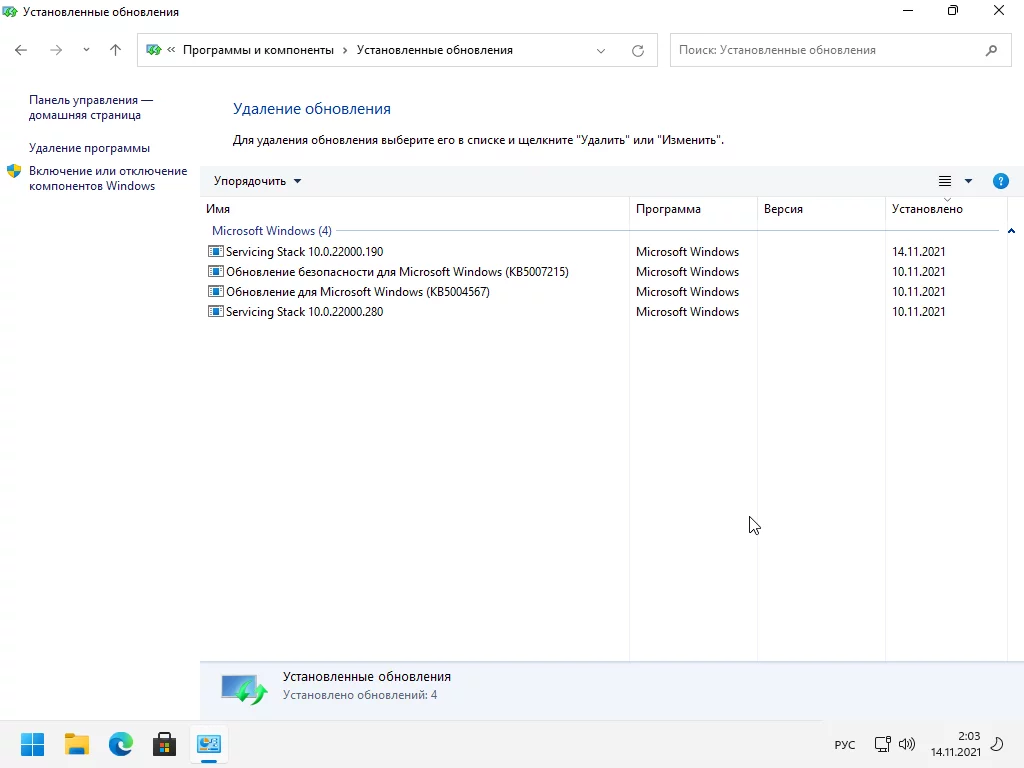This screenshot has height=768, width=1024.
Task: Open 'Включение или отключение компонентов Windows'
Action: (108, 178)
